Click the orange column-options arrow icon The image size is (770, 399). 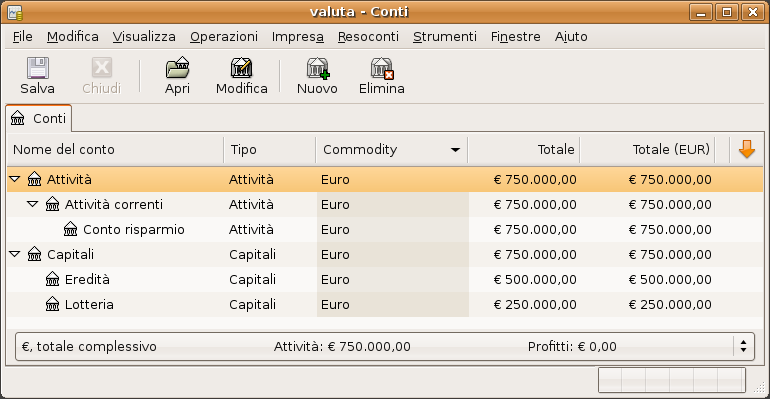[x=746, y=149]
